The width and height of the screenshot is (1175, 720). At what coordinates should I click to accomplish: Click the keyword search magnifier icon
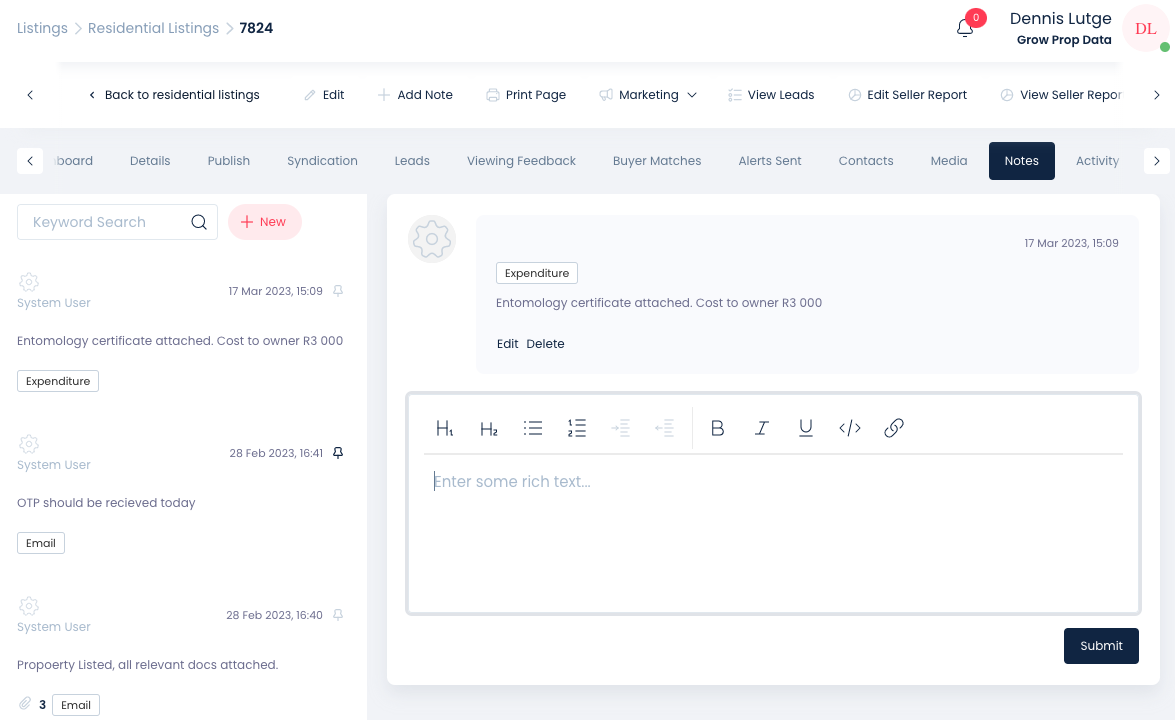click(199, 222)
